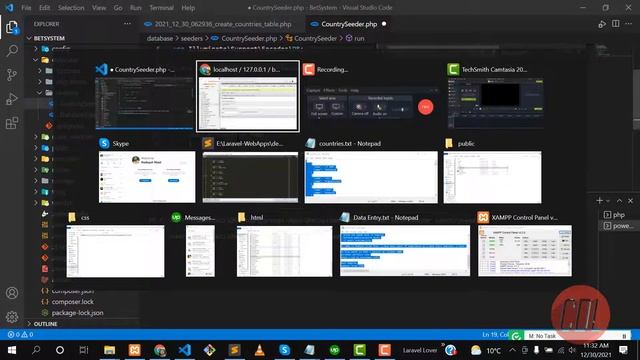This screenshot has height=360, width=640.
Task: Switch to the public folder window thumbnail
Action: click(x=493, y=171)
